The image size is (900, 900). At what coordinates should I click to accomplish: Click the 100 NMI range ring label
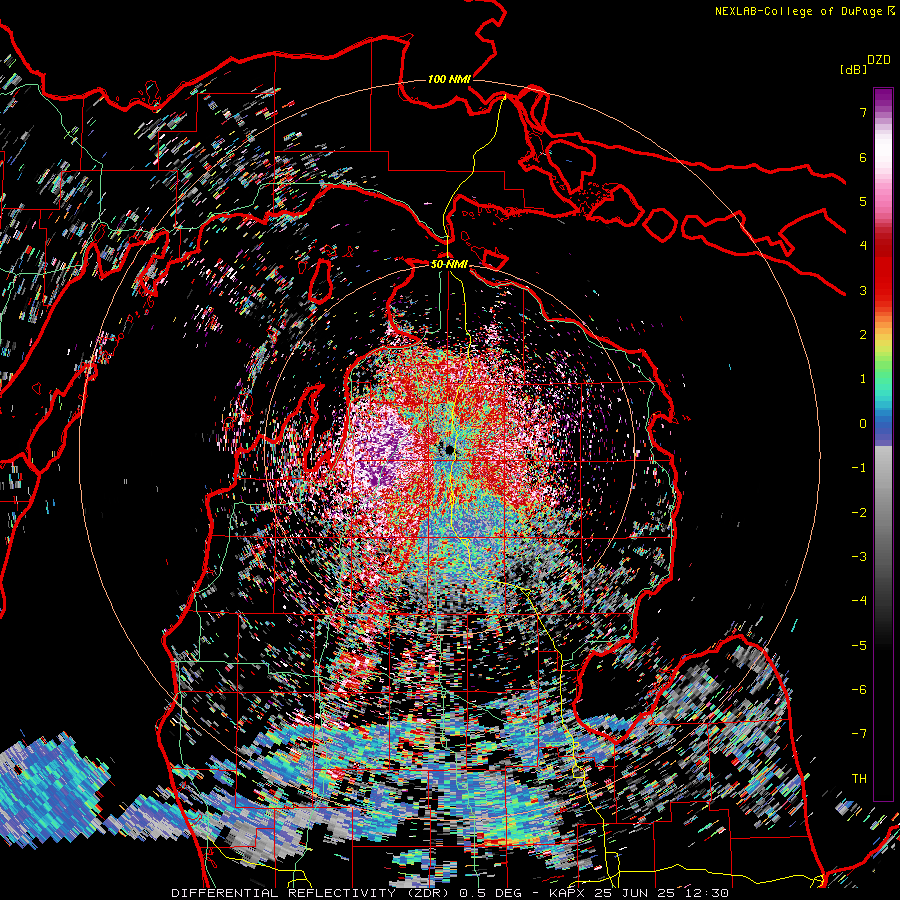[449, 79]
